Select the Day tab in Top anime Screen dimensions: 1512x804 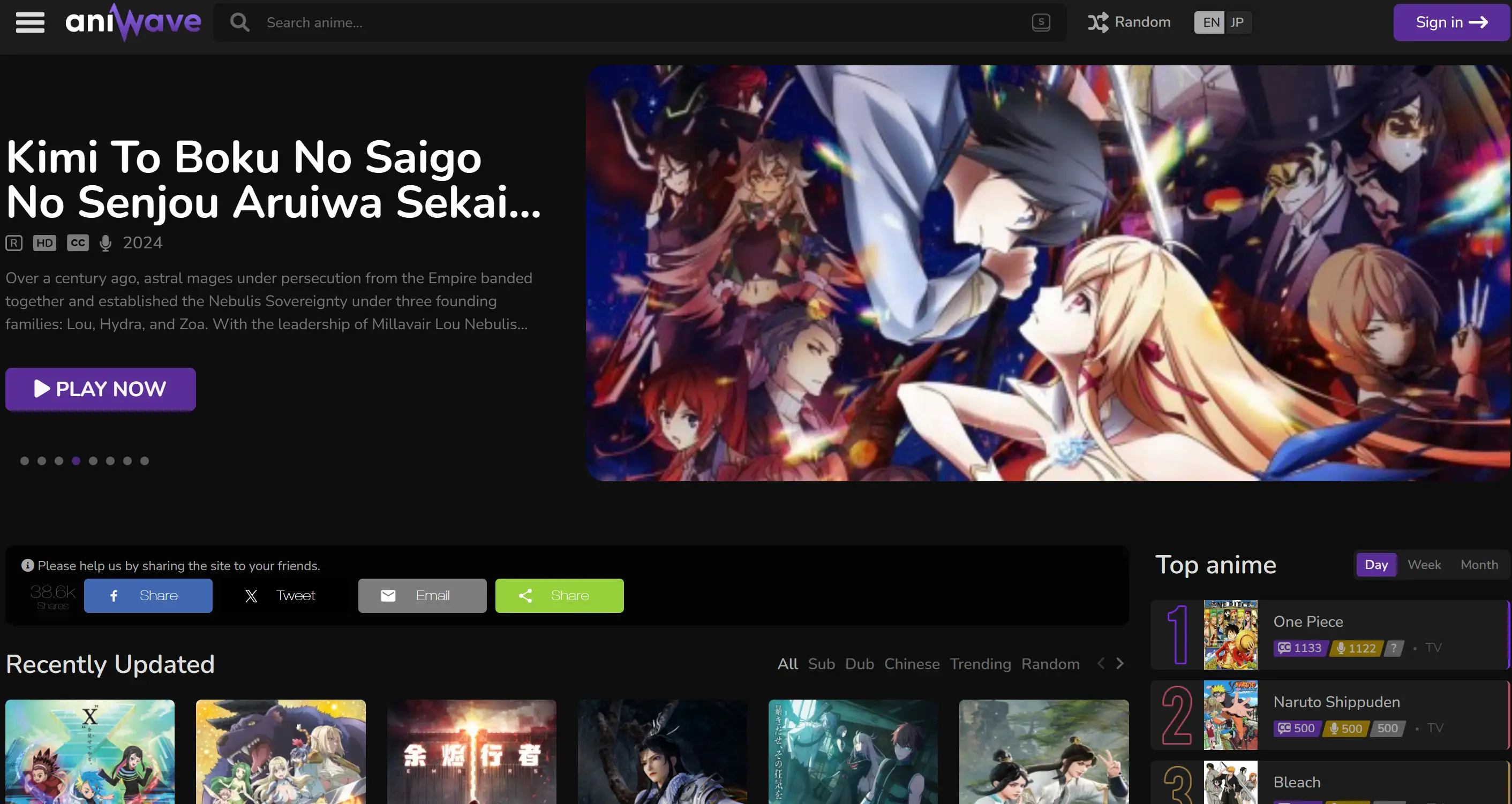(1376, 565)
